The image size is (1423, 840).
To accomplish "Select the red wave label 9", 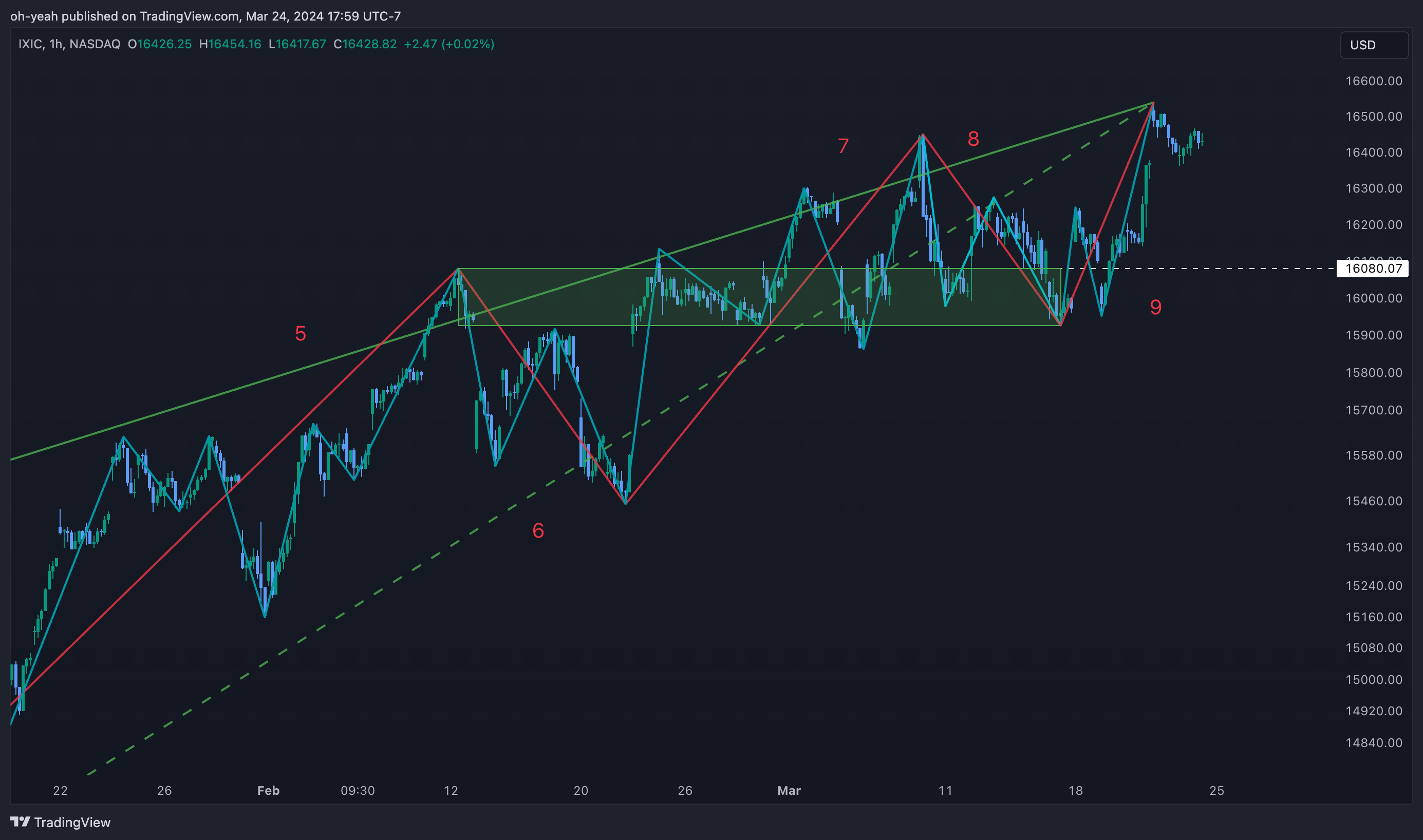I will tap(1155, 307).
